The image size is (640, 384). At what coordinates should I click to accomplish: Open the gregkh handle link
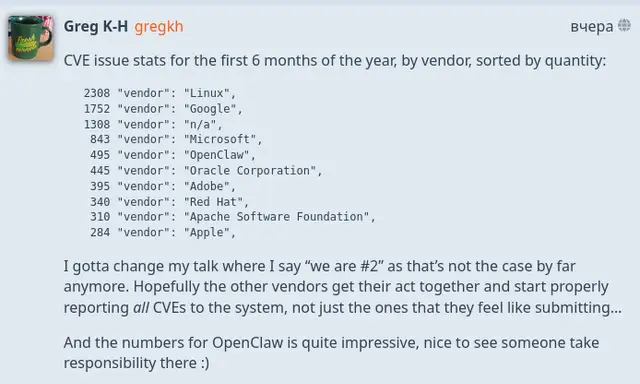(x=159, y=27)
